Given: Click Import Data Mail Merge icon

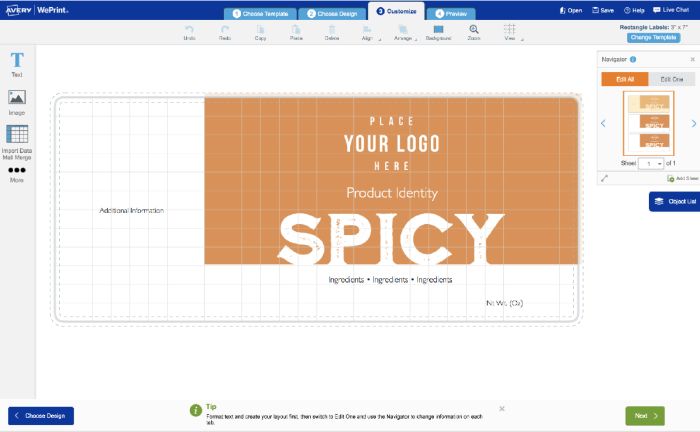Looking at the screenshot, I should (x=17, y=139).
